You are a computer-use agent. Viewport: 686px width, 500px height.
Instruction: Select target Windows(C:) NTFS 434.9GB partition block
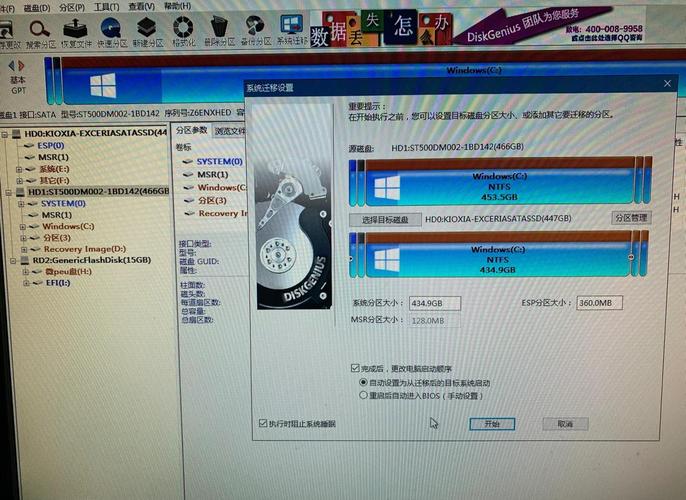pyautogui.click(x=498, y=255)
